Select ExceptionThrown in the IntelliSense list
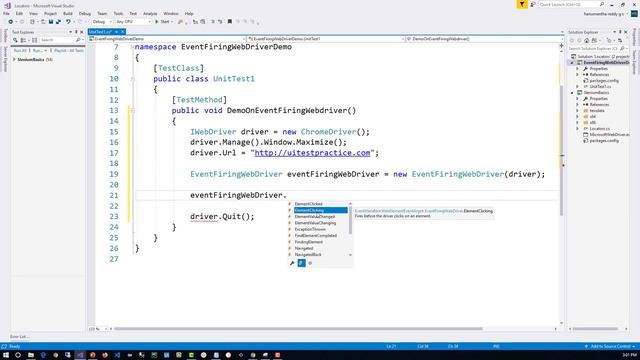Viewport: 640px width, 360px height. pos(310,229)
